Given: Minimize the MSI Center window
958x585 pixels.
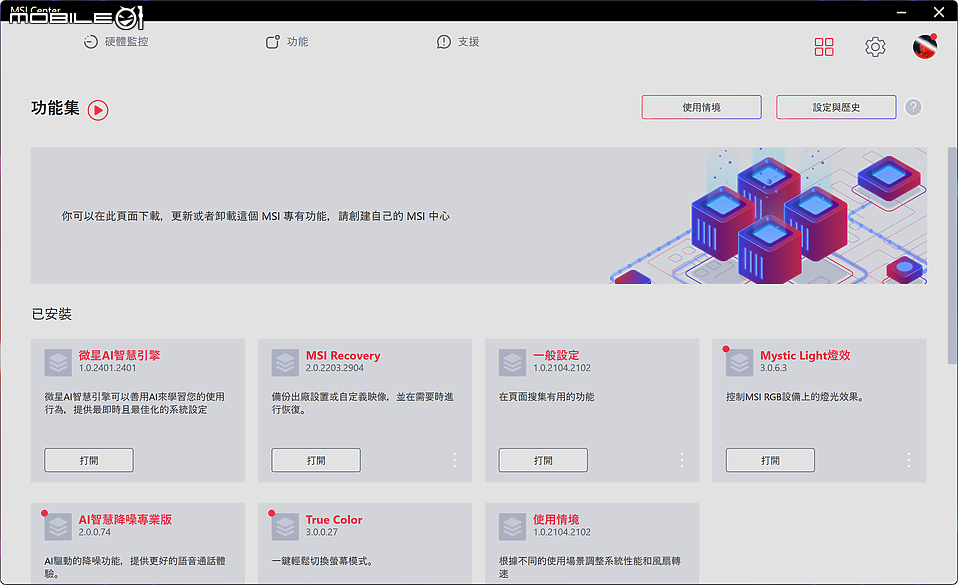Looking at the screenshot, I should (901, 12).
